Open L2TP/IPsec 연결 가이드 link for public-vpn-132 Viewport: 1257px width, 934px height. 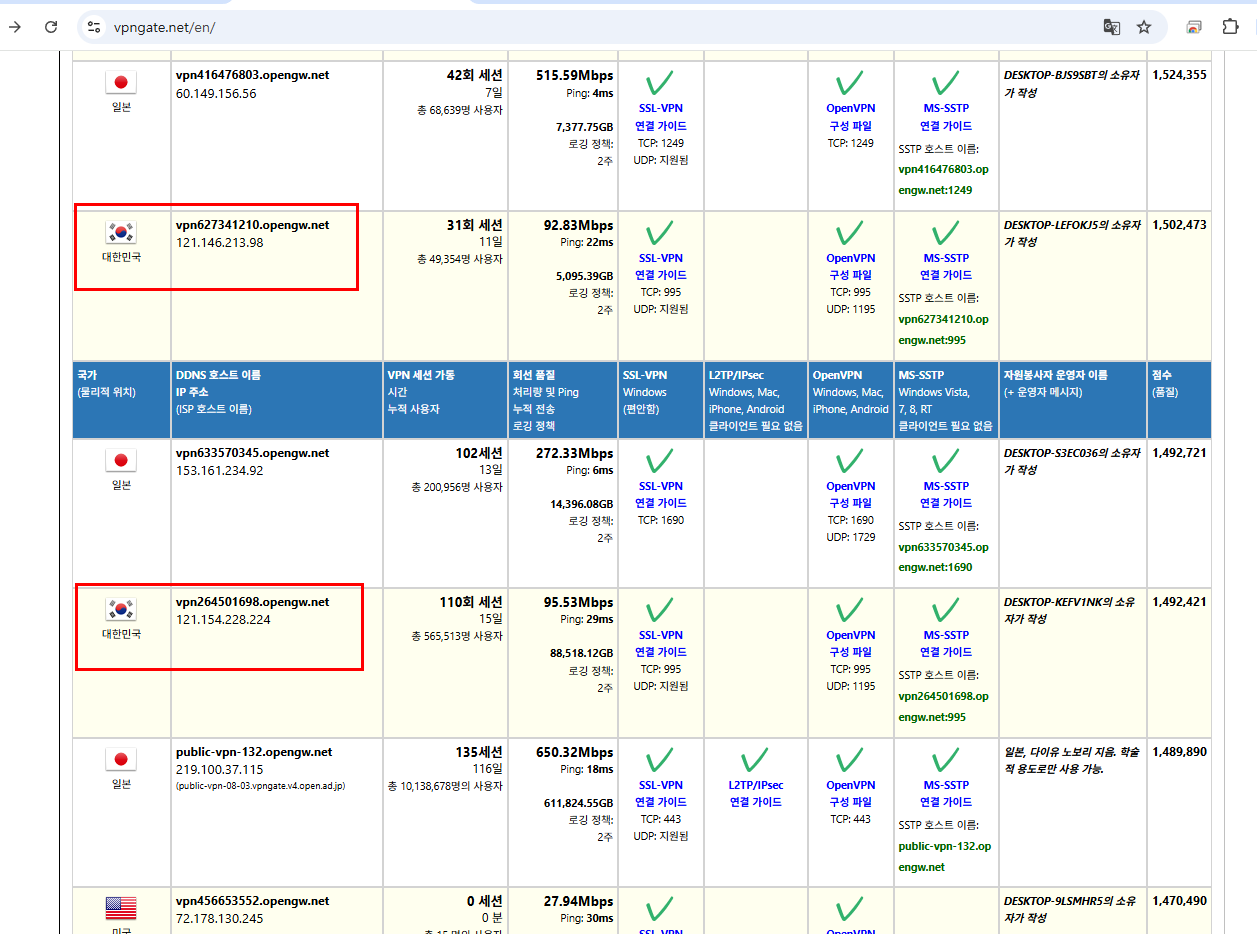tap(756, 793)
